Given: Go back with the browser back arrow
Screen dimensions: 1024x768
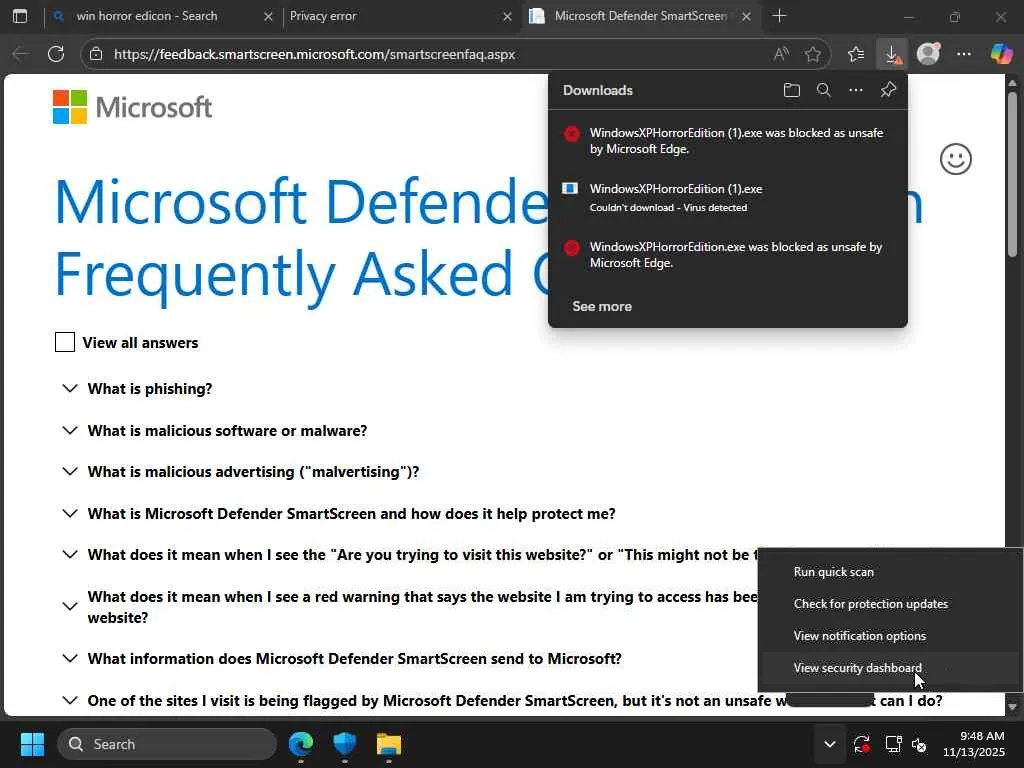Looking at the screenshot, I should pyautogui.click(x=21, y=54).
